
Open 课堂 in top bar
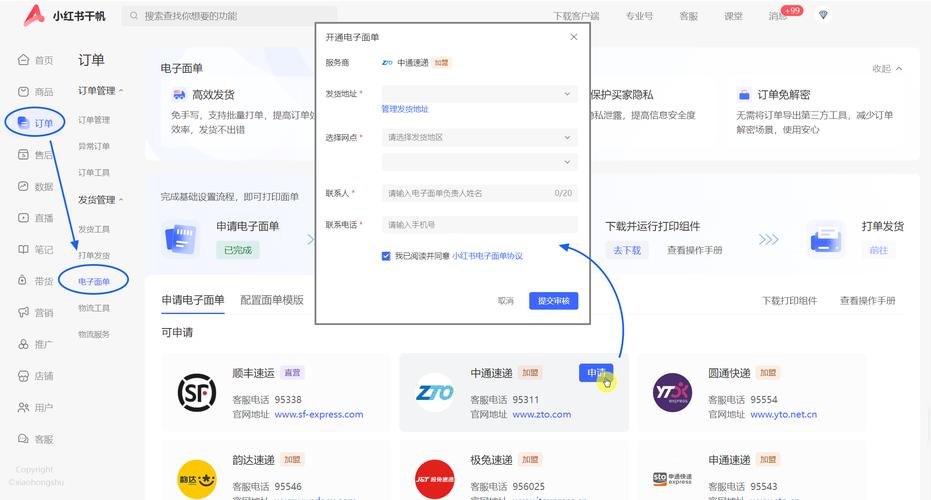[x=733, y=16]
